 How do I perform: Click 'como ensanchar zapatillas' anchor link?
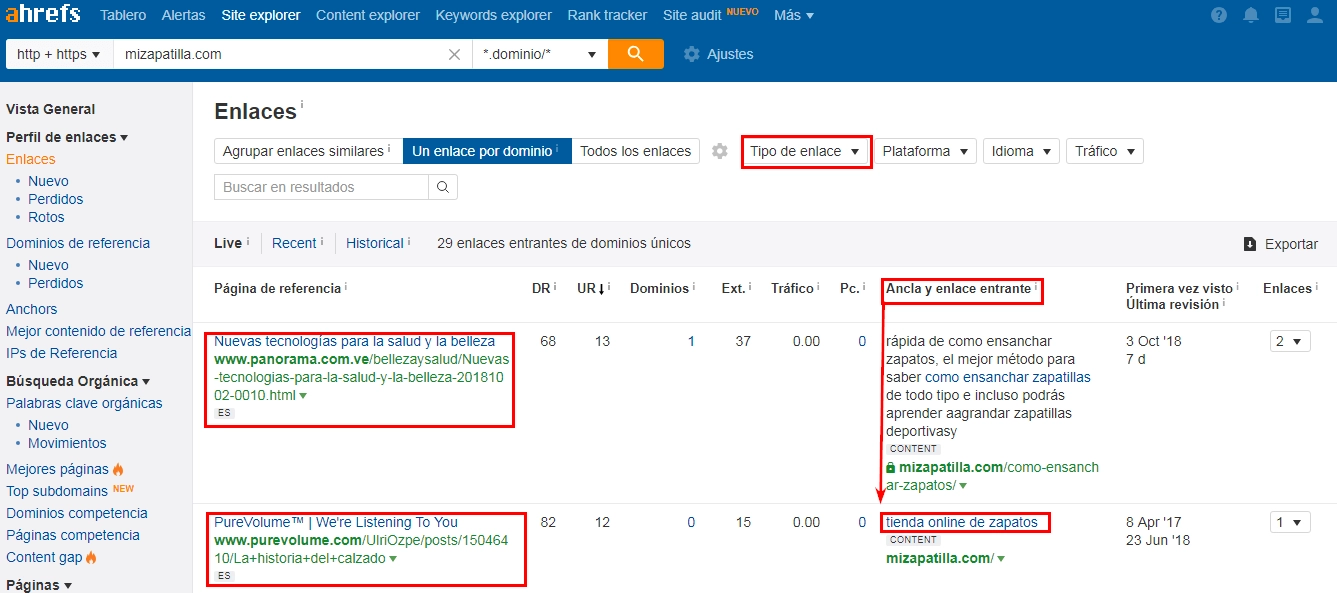coord(1008,377)
